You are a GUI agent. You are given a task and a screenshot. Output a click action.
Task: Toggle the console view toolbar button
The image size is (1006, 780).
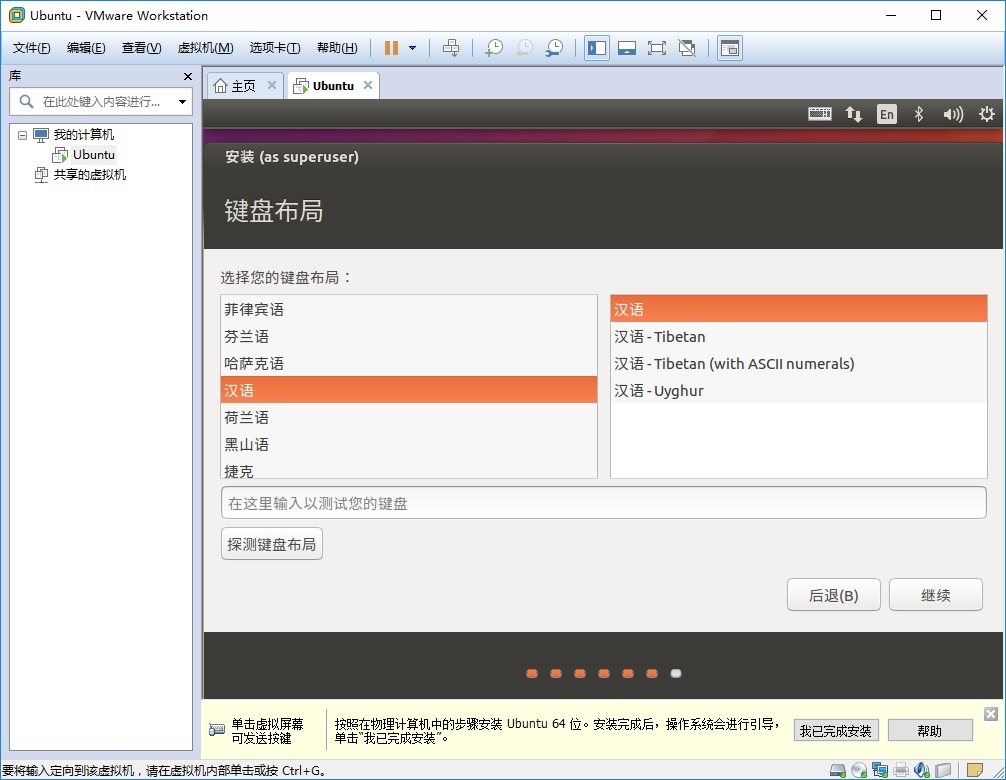click(x=730, y=48)
